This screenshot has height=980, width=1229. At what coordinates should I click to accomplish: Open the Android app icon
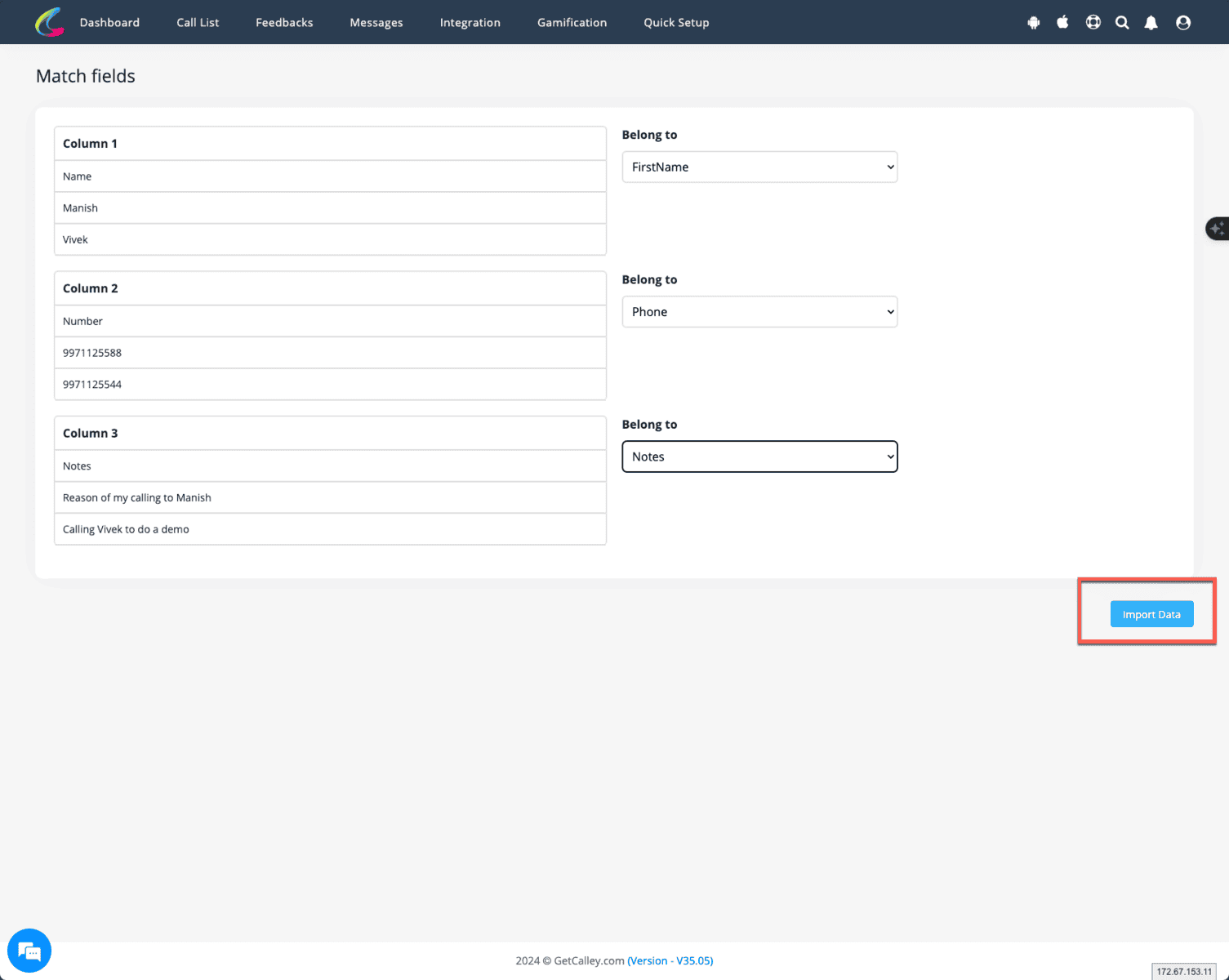tap(1034, 23)
